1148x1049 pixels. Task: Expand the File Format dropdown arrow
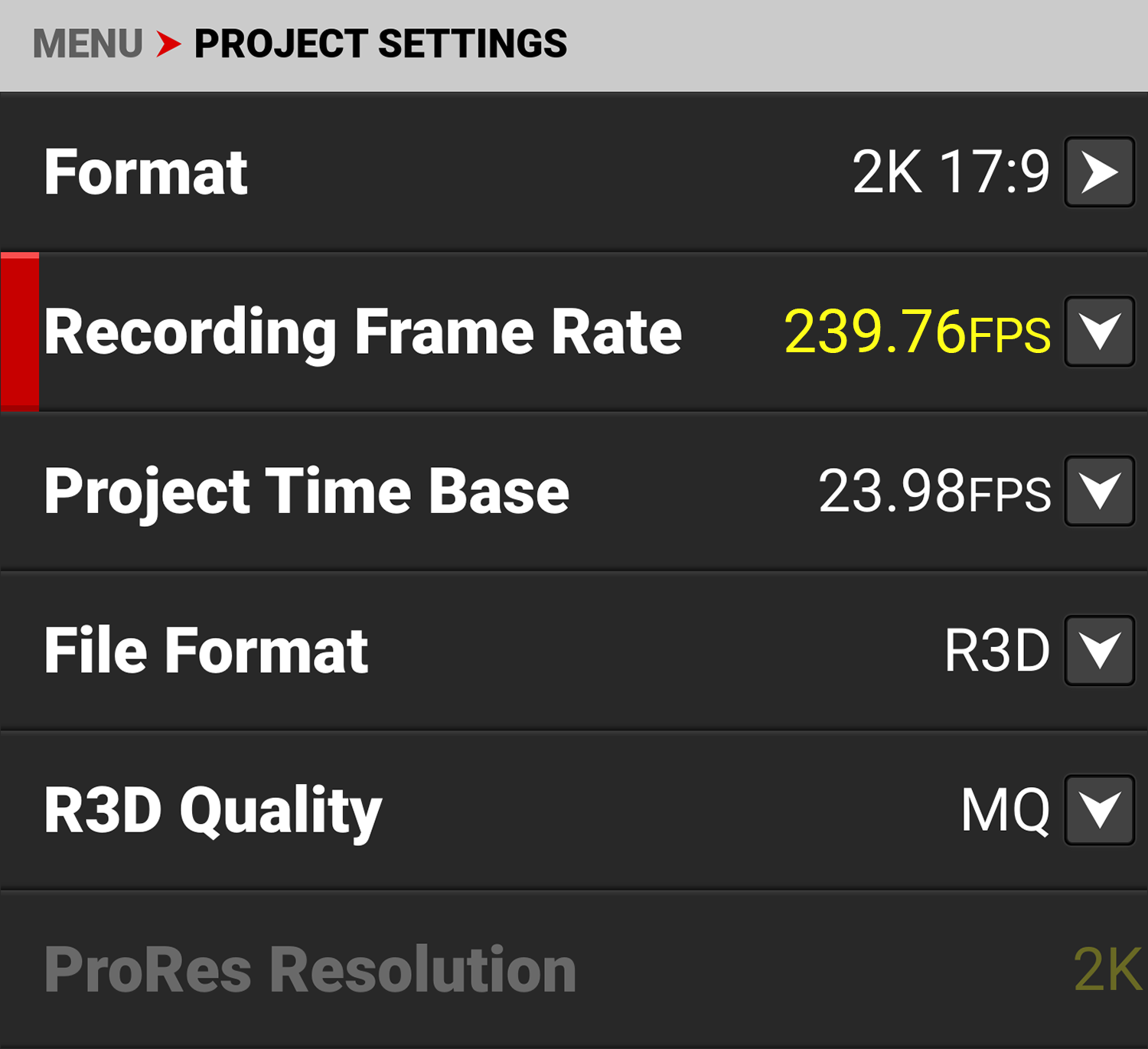tap(1099, 650)
